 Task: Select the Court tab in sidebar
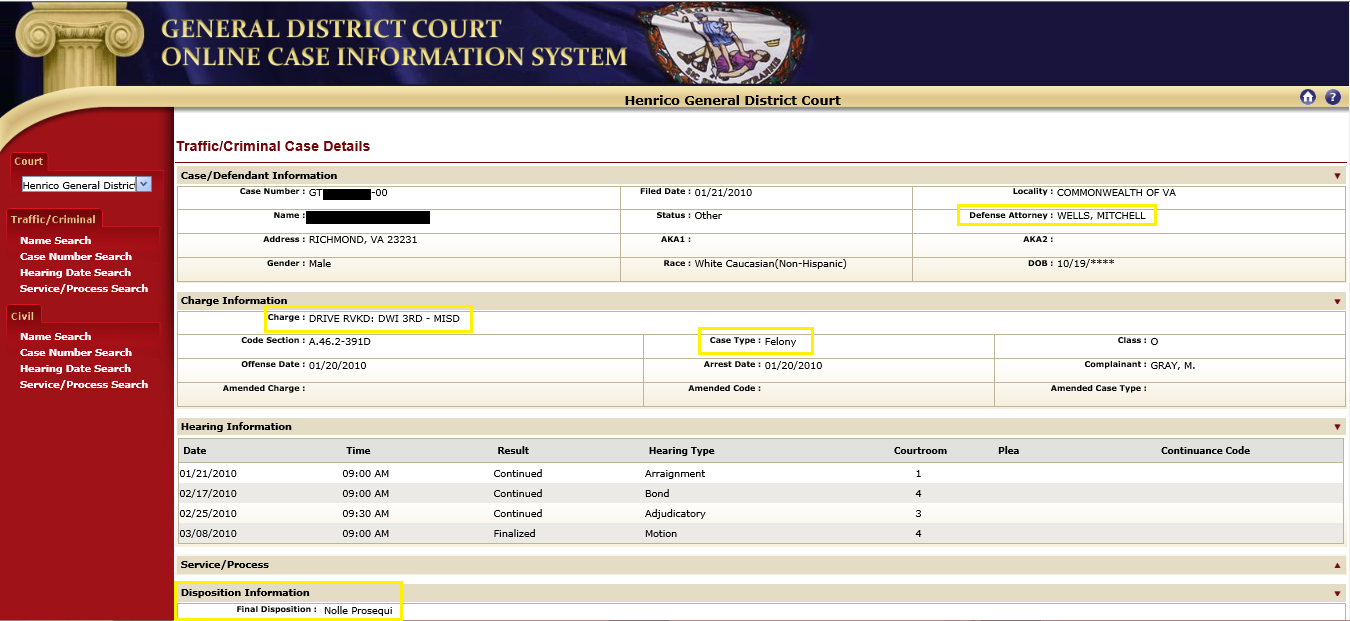click(x=28, y=161)
